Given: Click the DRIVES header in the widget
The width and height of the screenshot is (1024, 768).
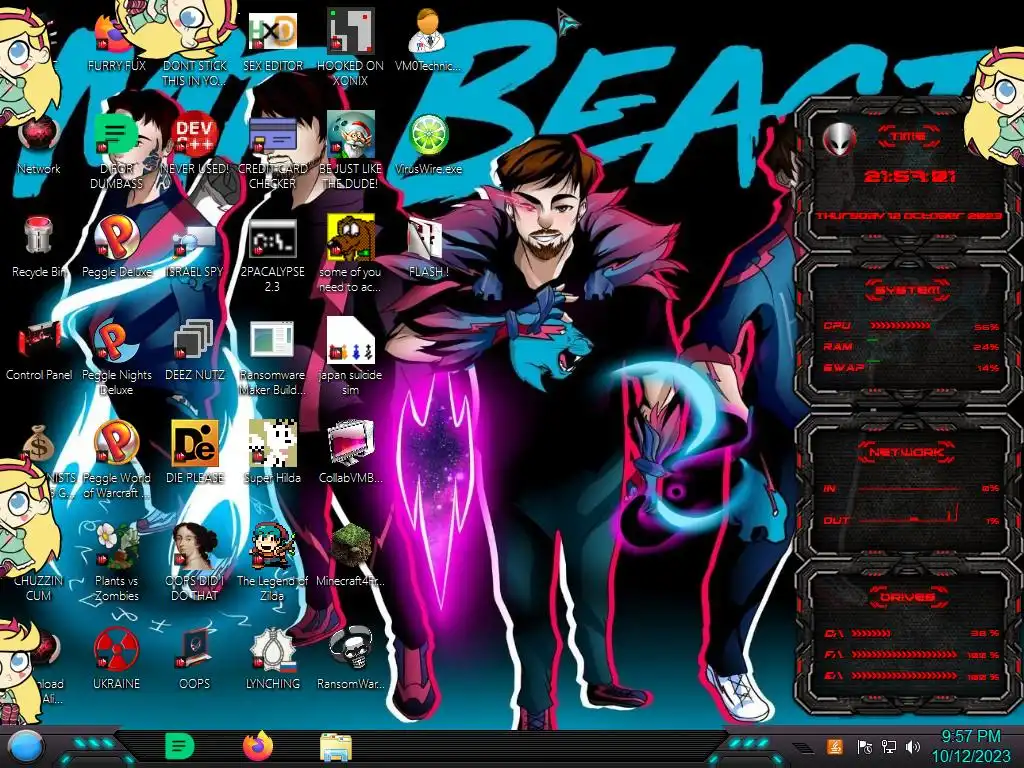Looking at the screenshot, I should click(x=907, y=597).
